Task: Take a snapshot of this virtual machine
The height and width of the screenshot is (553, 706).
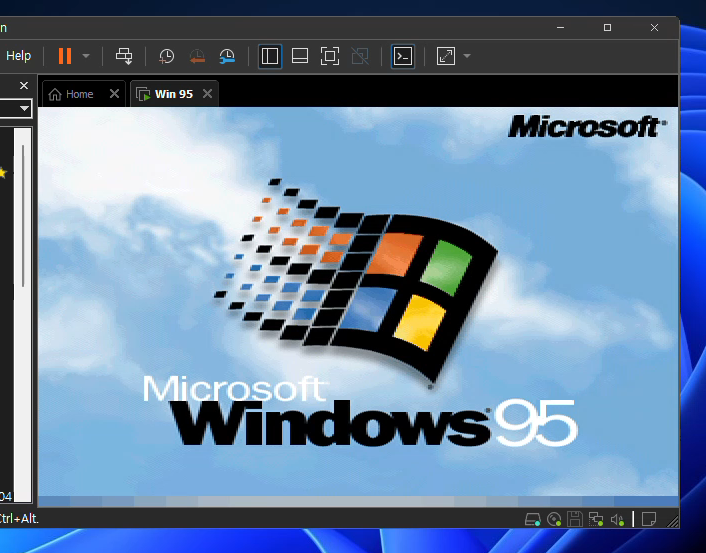Action: (167, 56)
